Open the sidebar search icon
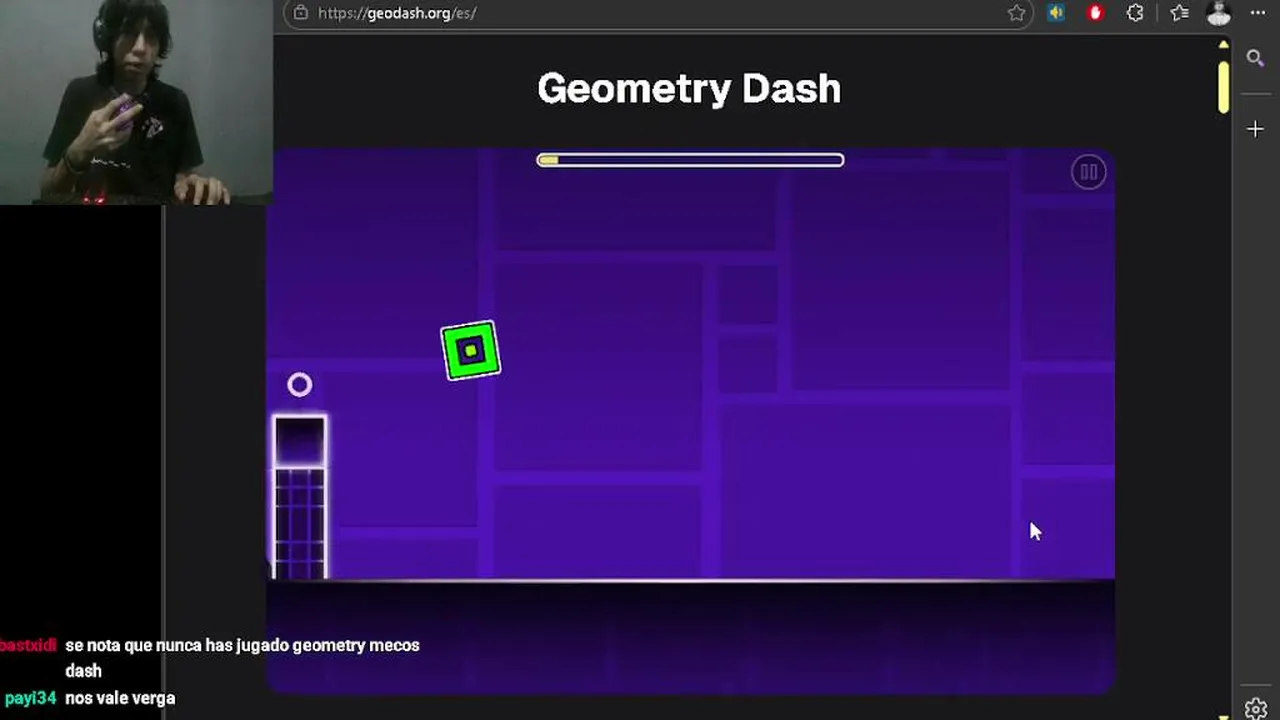The height and width of the screenshot is (720, 1280). [x=1255, y=58]
